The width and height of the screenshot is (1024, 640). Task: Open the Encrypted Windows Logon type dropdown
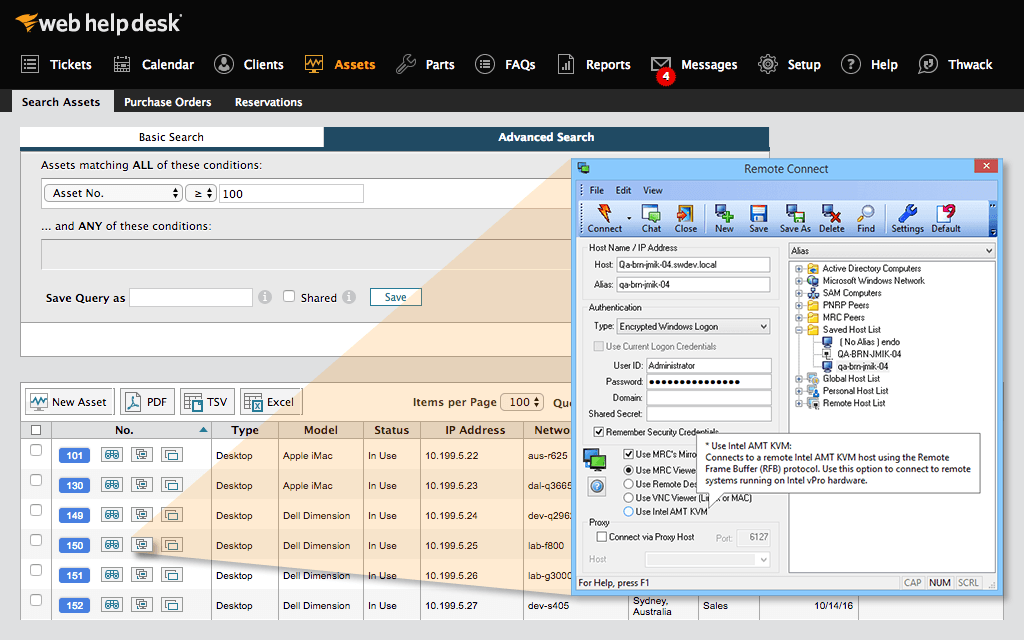pyautogui.click(x=693, y=326)
